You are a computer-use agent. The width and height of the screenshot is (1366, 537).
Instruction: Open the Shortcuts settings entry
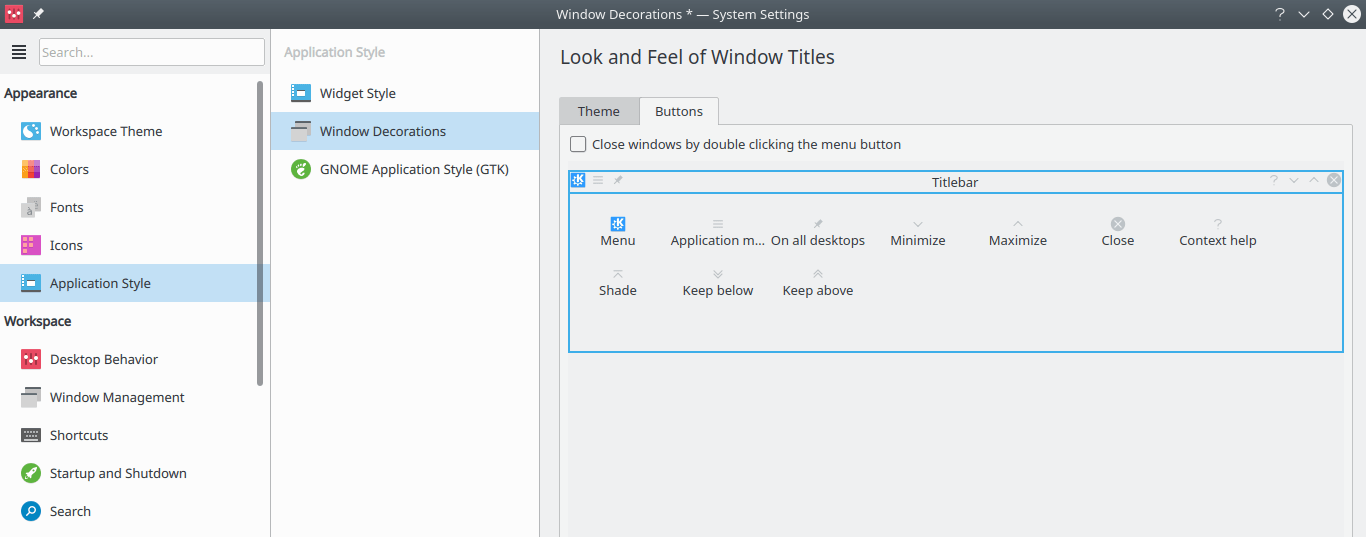[134, 435]
